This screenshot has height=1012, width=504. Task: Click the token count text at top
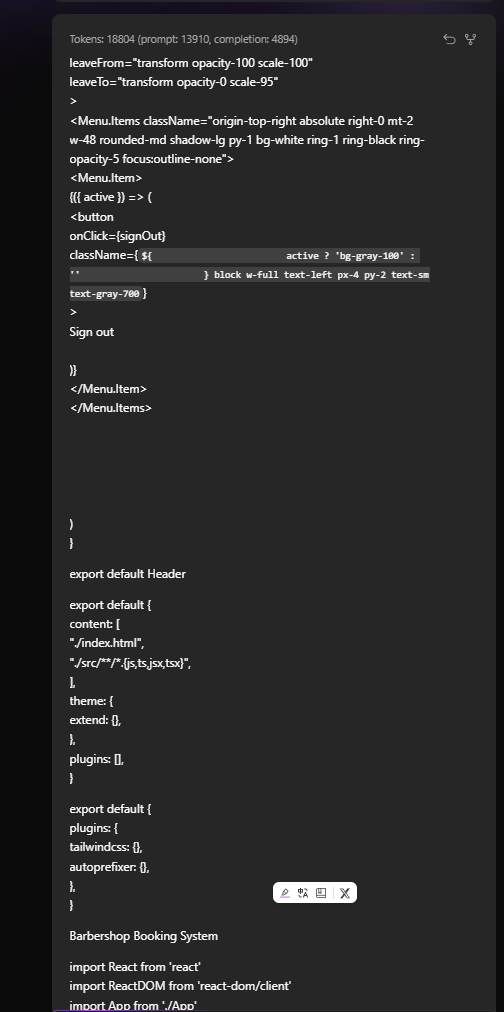tap(183, 39)
